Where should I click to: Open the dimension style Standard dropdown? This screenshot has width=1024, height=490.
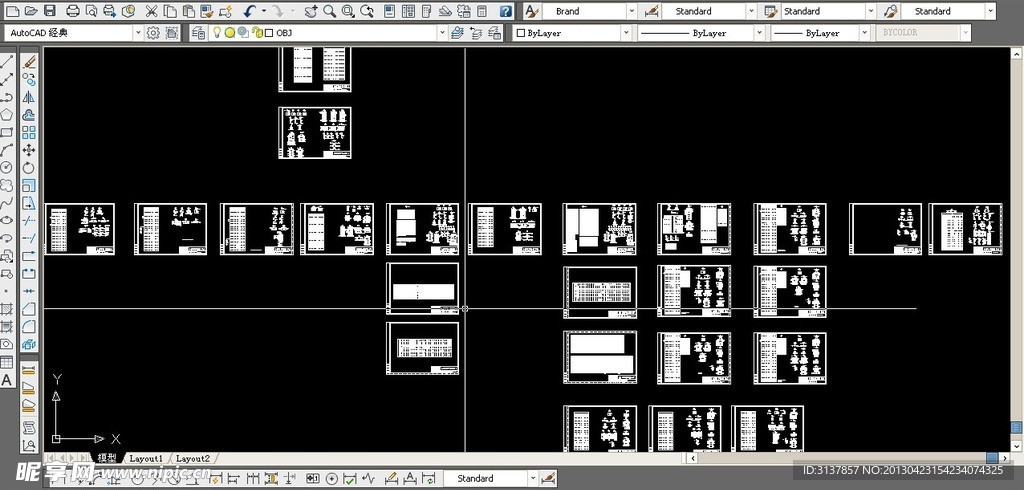(x=751, y=11)
